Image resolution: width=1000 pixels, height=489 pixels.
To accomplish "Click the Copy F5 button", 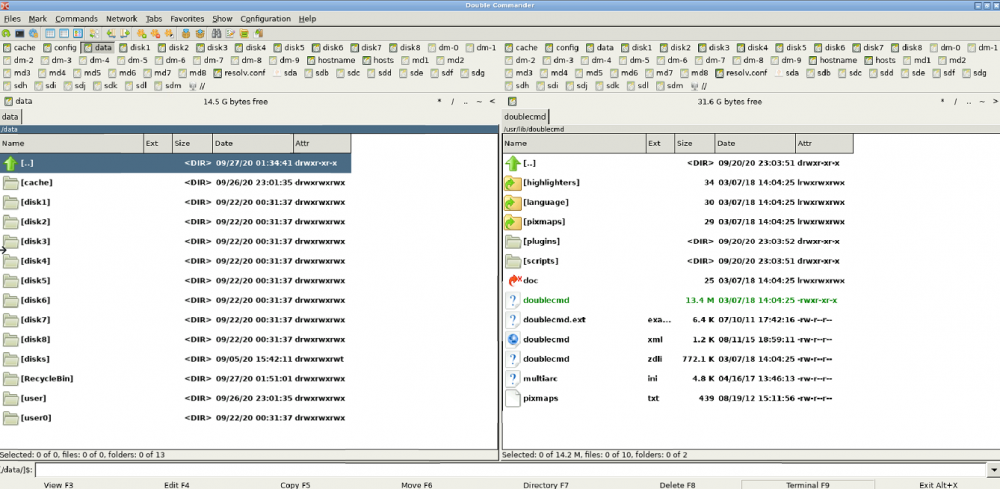I will 295,485.
